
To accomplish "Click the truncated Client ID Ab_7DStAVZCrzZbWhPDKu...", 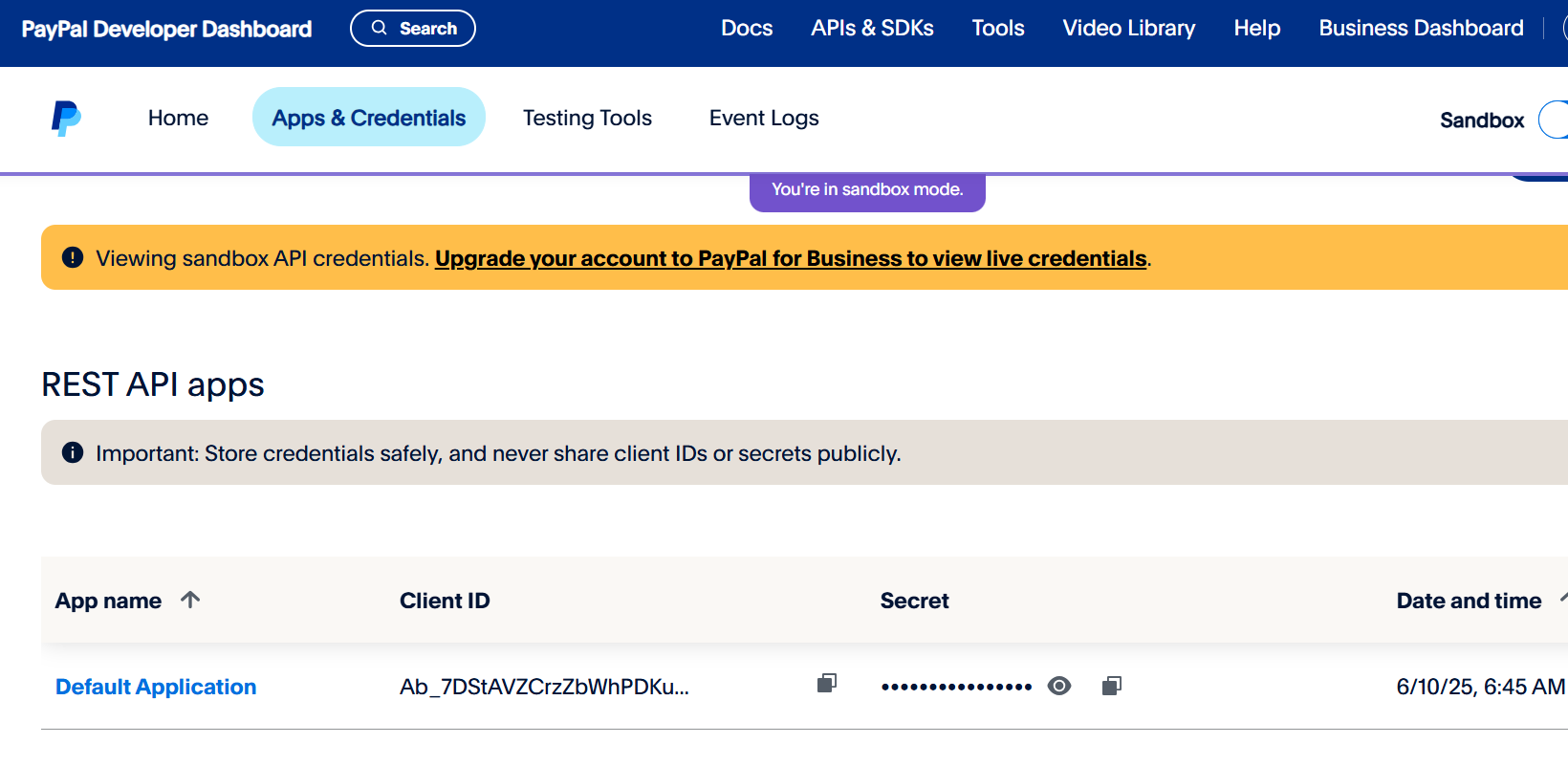I will coord(544,687).
